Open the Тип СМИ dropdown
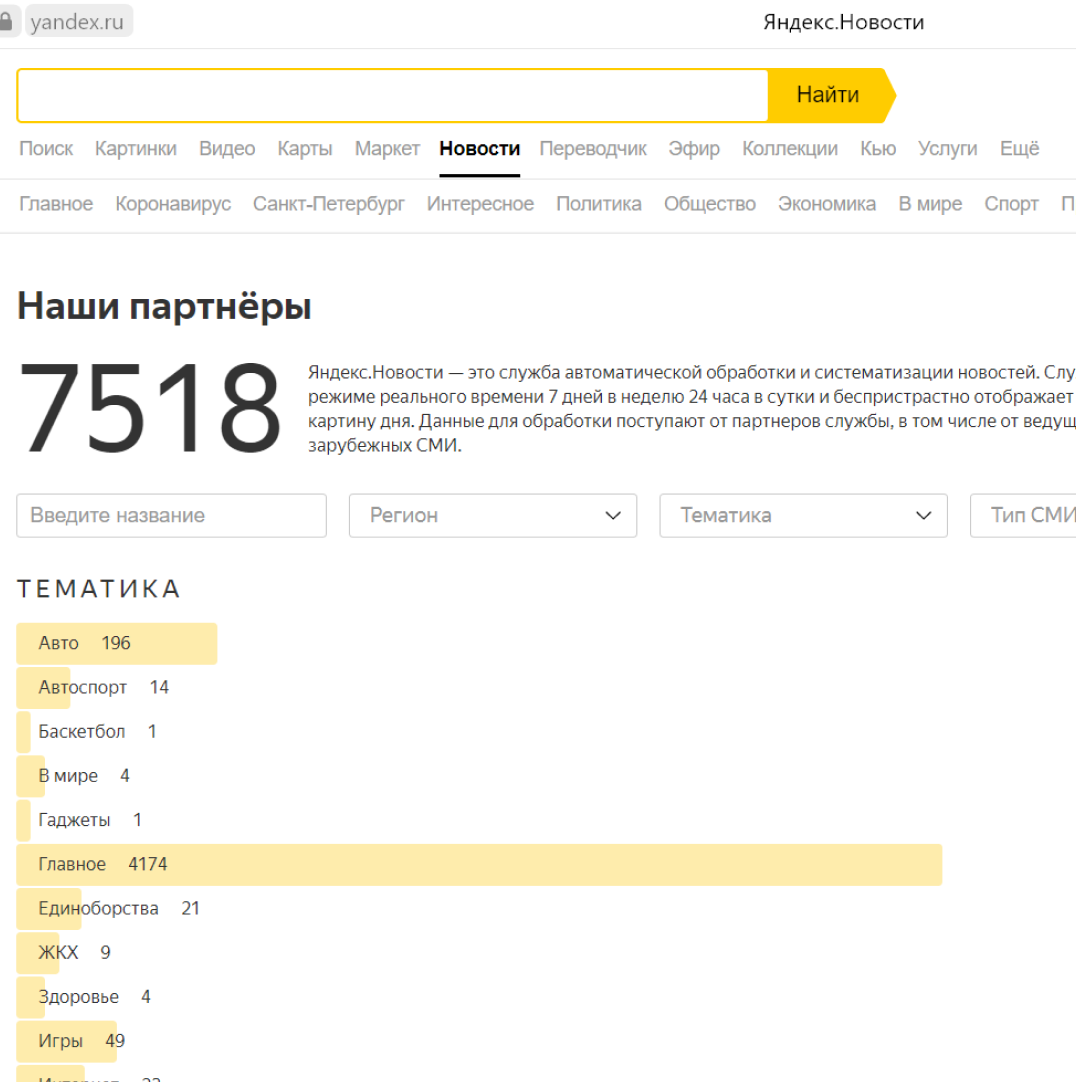Image resolution: width=1076 pixels, height=1082 pixels. click(1024, 515)
